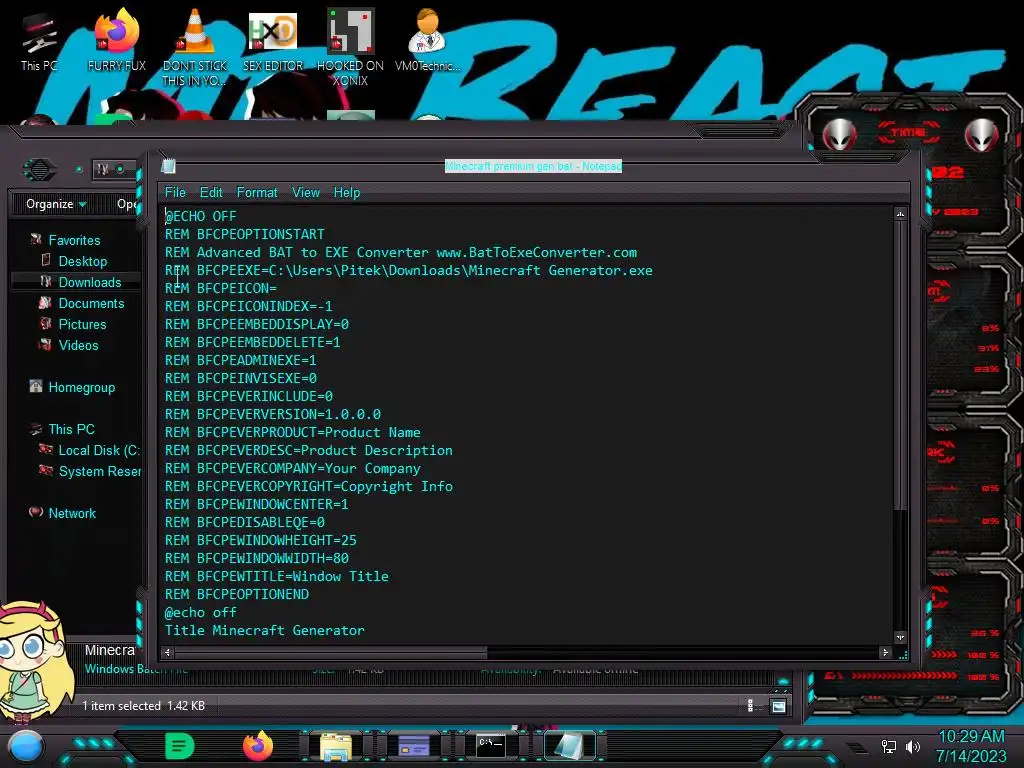Click the network tray icon
The height and width of the screenshot is (768, 1024).
pyautogui.click(x=889, y=746)
